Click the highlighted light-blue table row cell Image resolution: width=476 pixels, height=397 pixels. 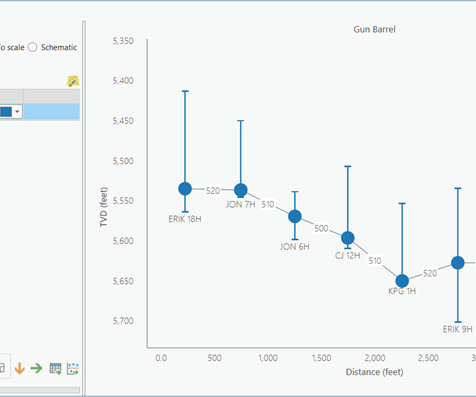(51, 112)
